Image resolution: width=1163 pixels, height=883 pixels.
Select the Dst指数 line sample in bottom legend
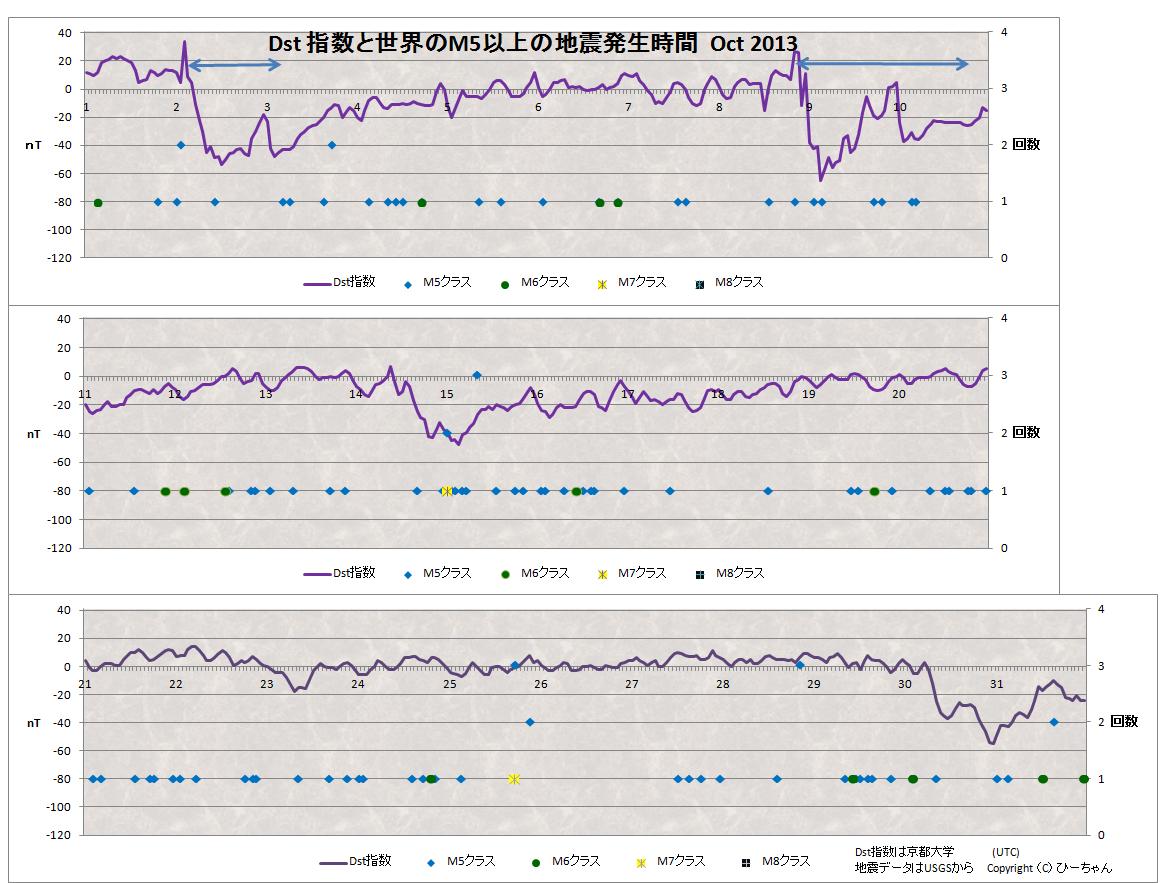pyautogui.click(x=334, y=862)
